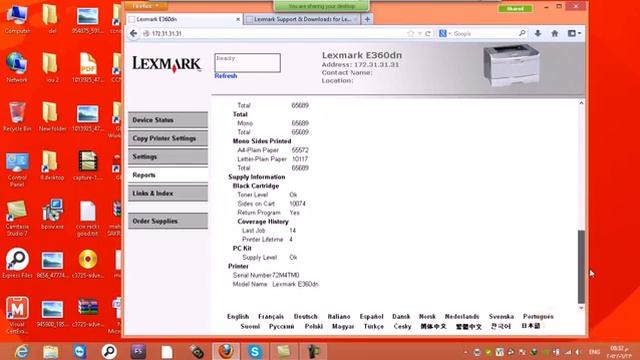Switch language to Nederlands
640x360 pixels.
tap(462, 316)
